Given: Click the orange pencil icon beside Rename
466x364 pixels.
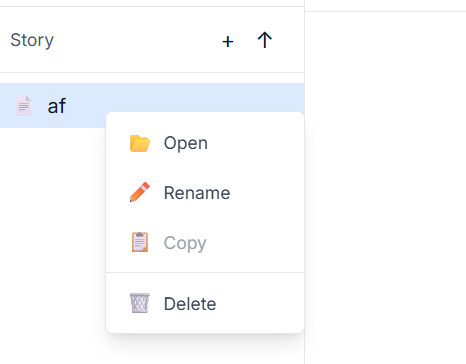Looking at the screenshot, I should [140, 192].
